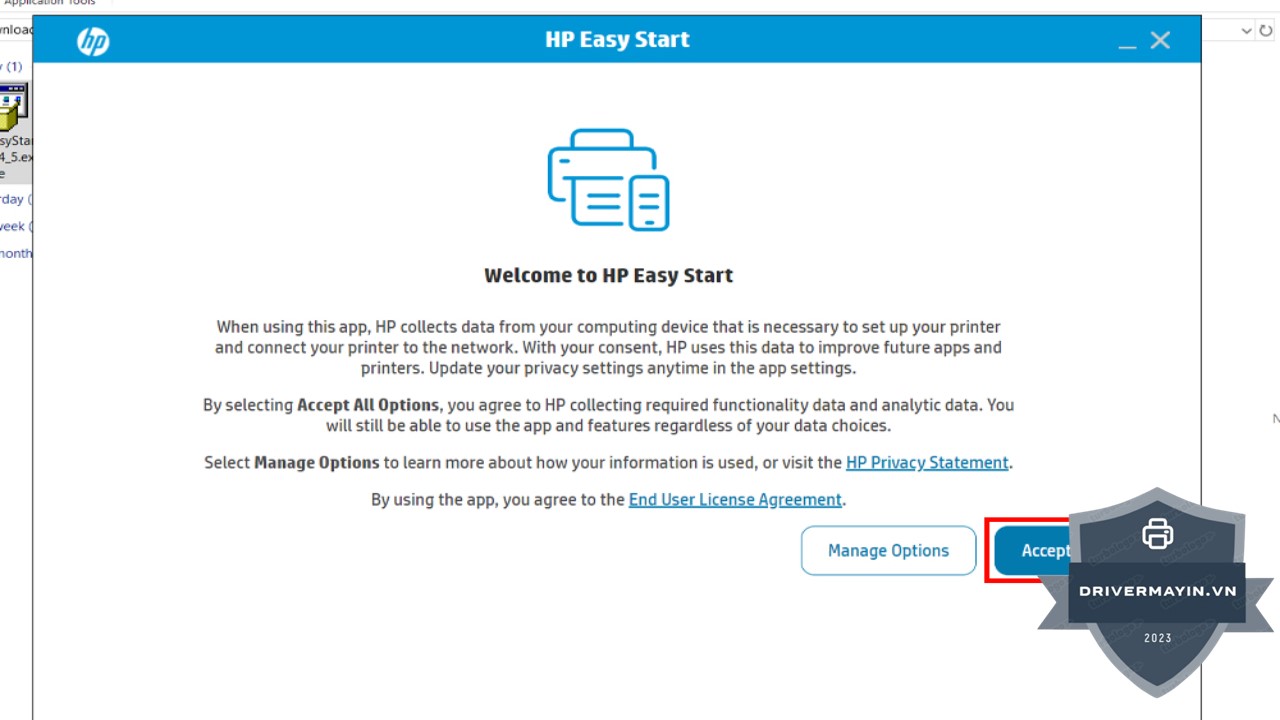
Task: Click the Welcome to HP Easy Start heading
Action: click(608, 276)
